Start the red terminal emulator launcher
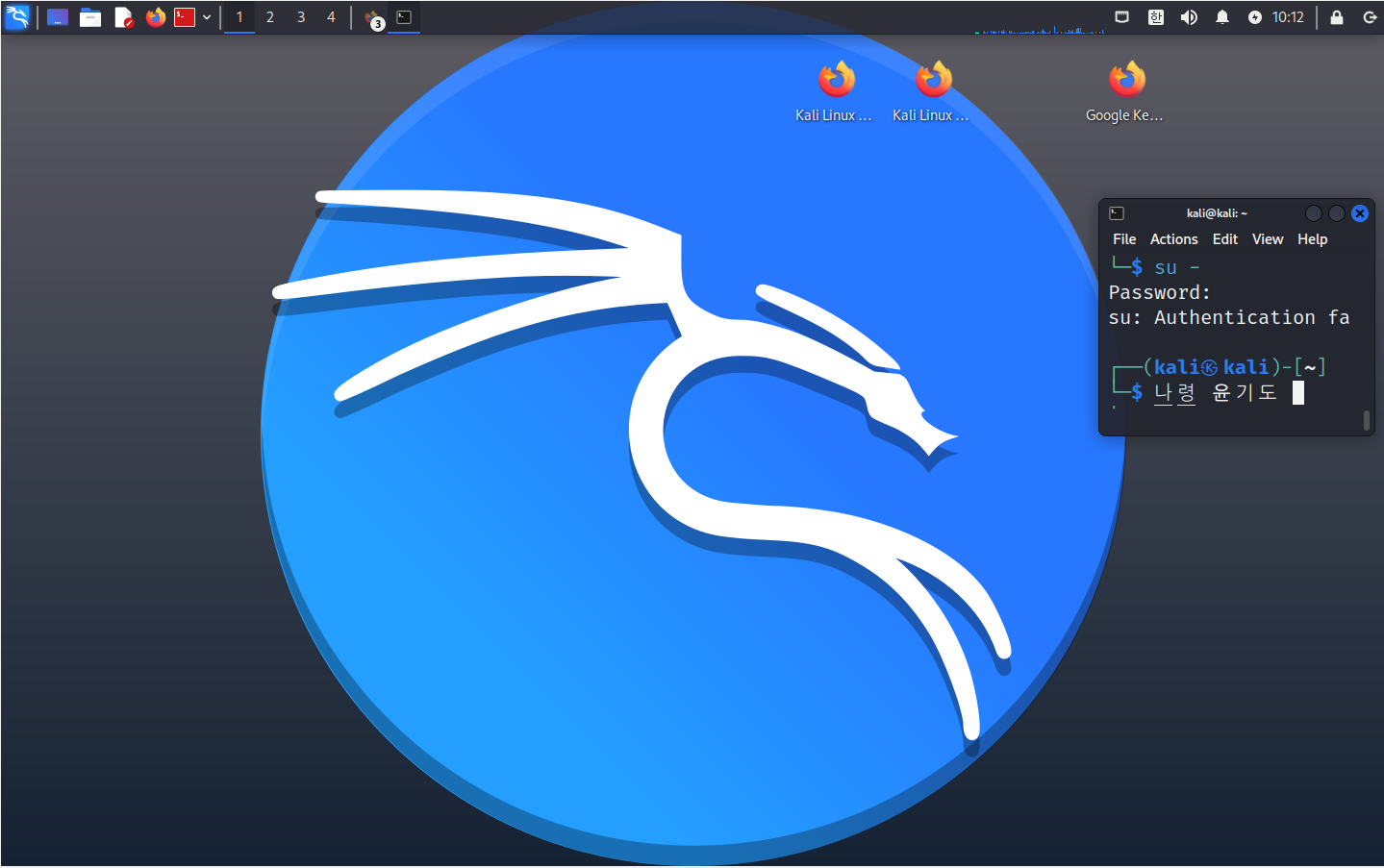The image size is (1384, 868). 185,17
